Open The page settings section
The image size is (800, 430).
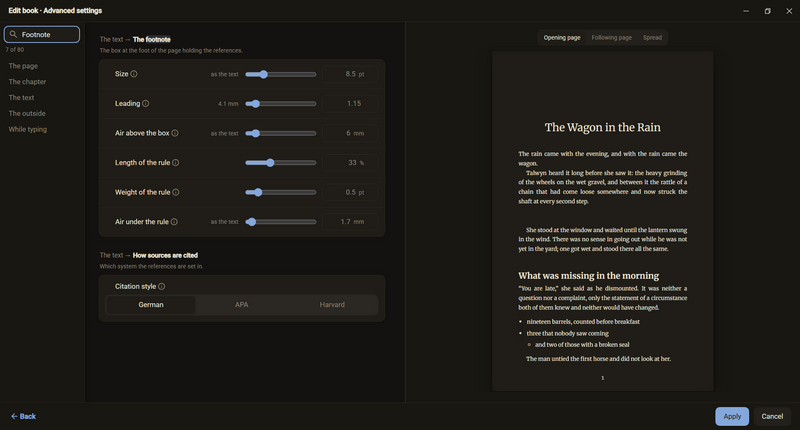point(23,66)
